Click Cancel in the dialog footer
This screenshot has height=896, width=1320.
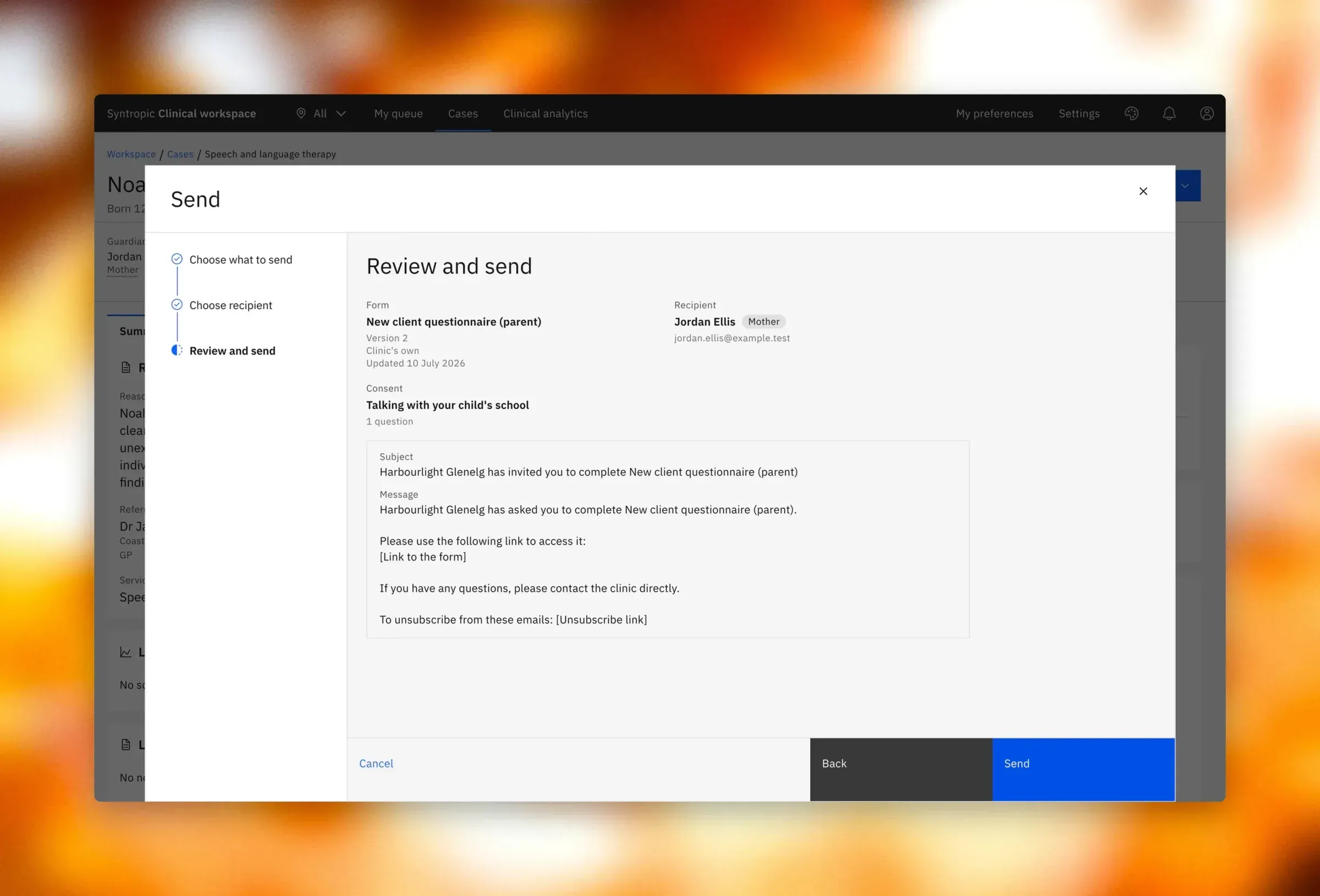pos(376,763)
